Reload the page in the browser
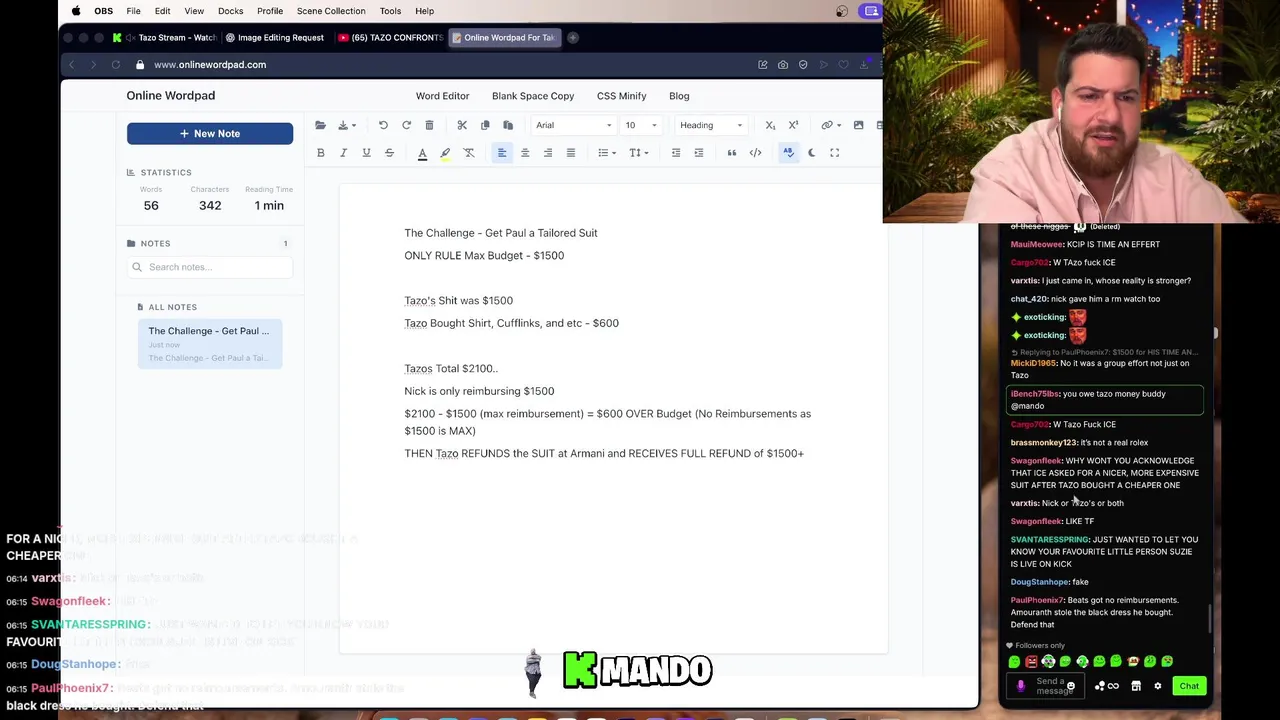 click(116, 65)
